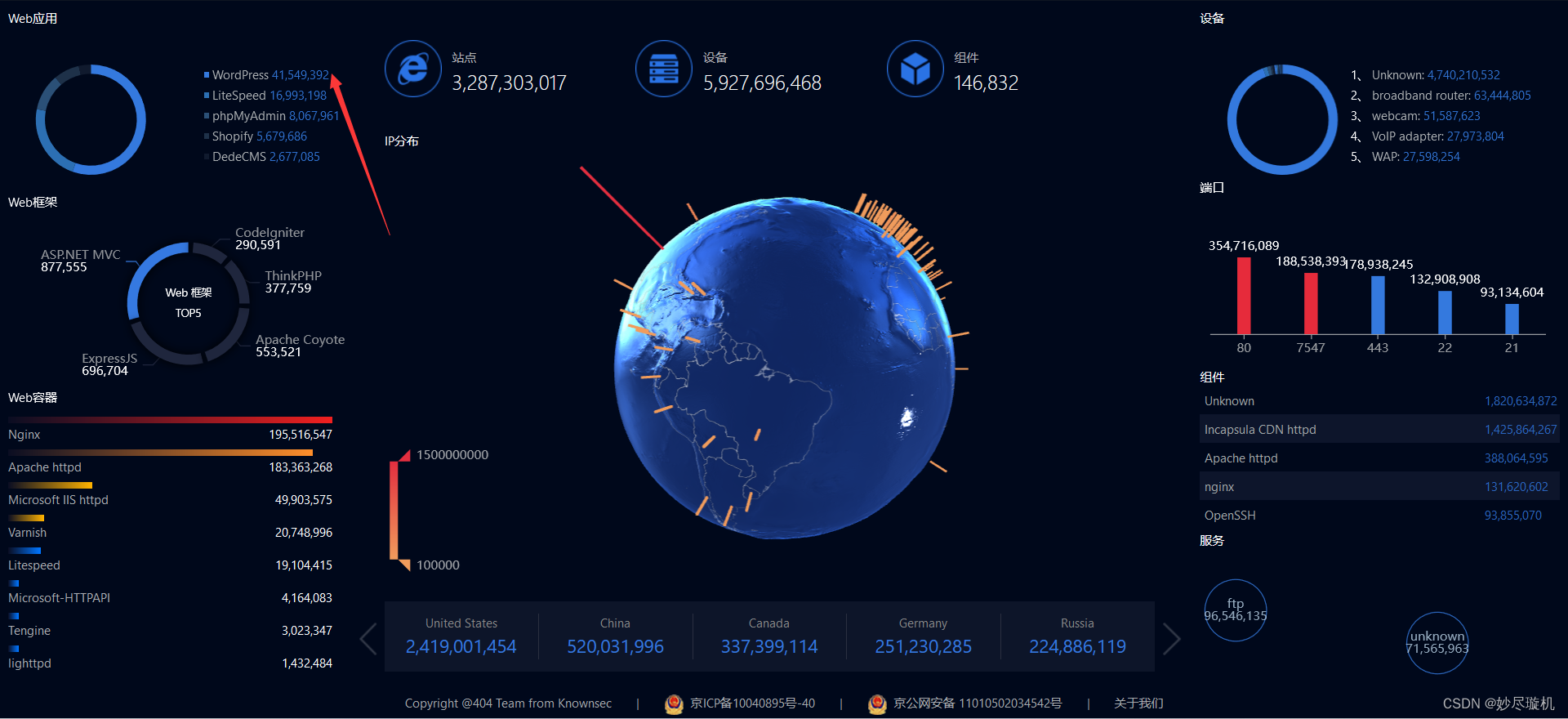The image size is (1568, 719).
Task: Open the 关于我们 link
Action: [x=1138, y=703]
